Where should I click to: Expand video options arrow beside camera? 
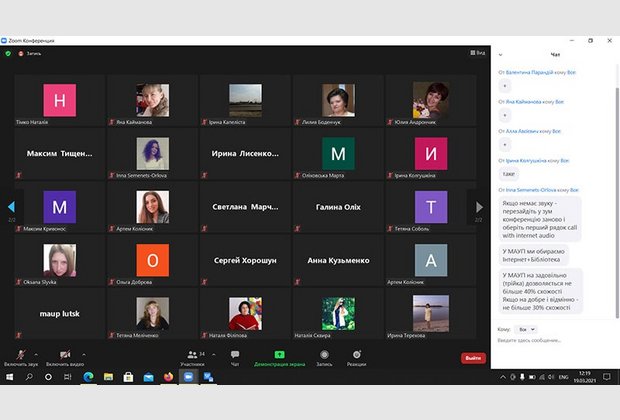pyautogui.click(x=84, y=354)
